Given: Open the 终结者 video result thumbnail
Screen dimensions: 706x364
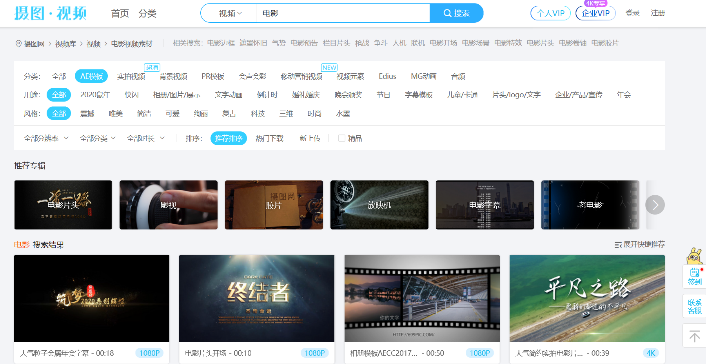Looking at the screenshot, I should click(x=257, y=298).
